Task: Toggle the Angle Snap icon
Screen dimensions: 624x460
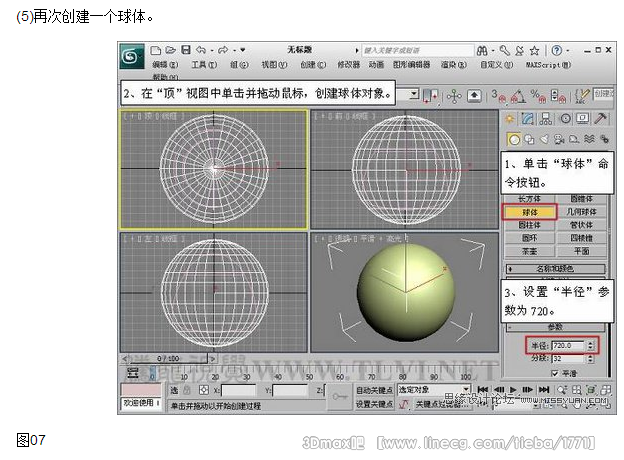Action: click(x=518, y=96)
